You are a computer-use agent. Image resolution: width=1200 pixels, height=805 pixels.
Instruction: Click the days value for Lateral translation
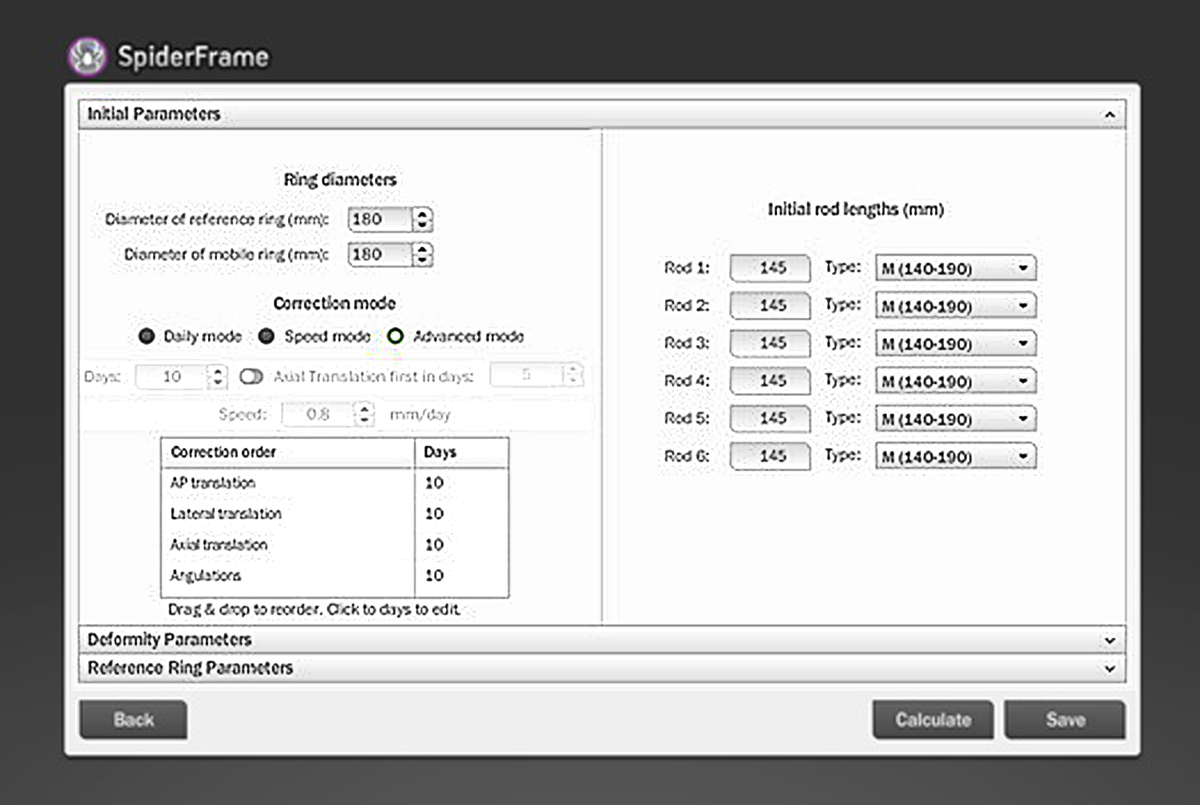pyautogui.click(x=434, y=514)
